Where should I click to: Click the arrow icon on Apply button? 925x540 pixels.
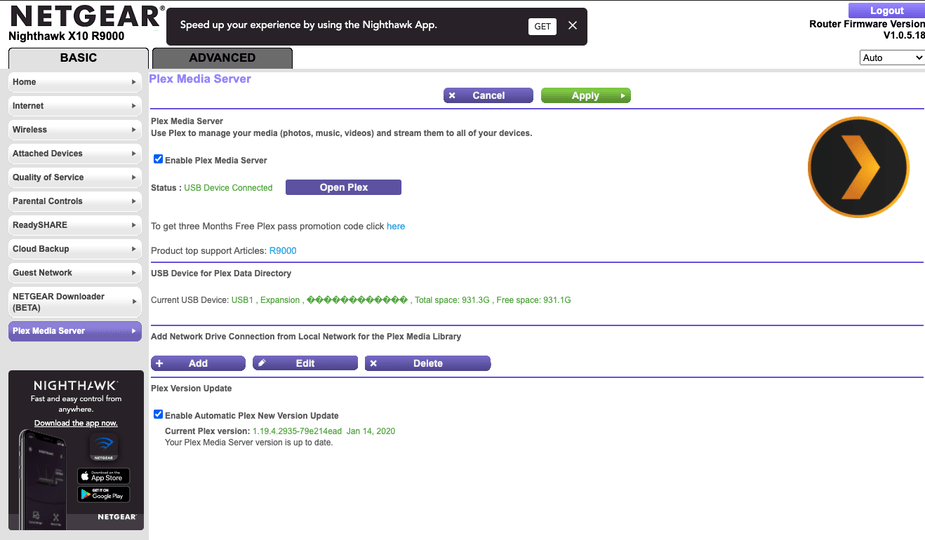click(622, 96)
